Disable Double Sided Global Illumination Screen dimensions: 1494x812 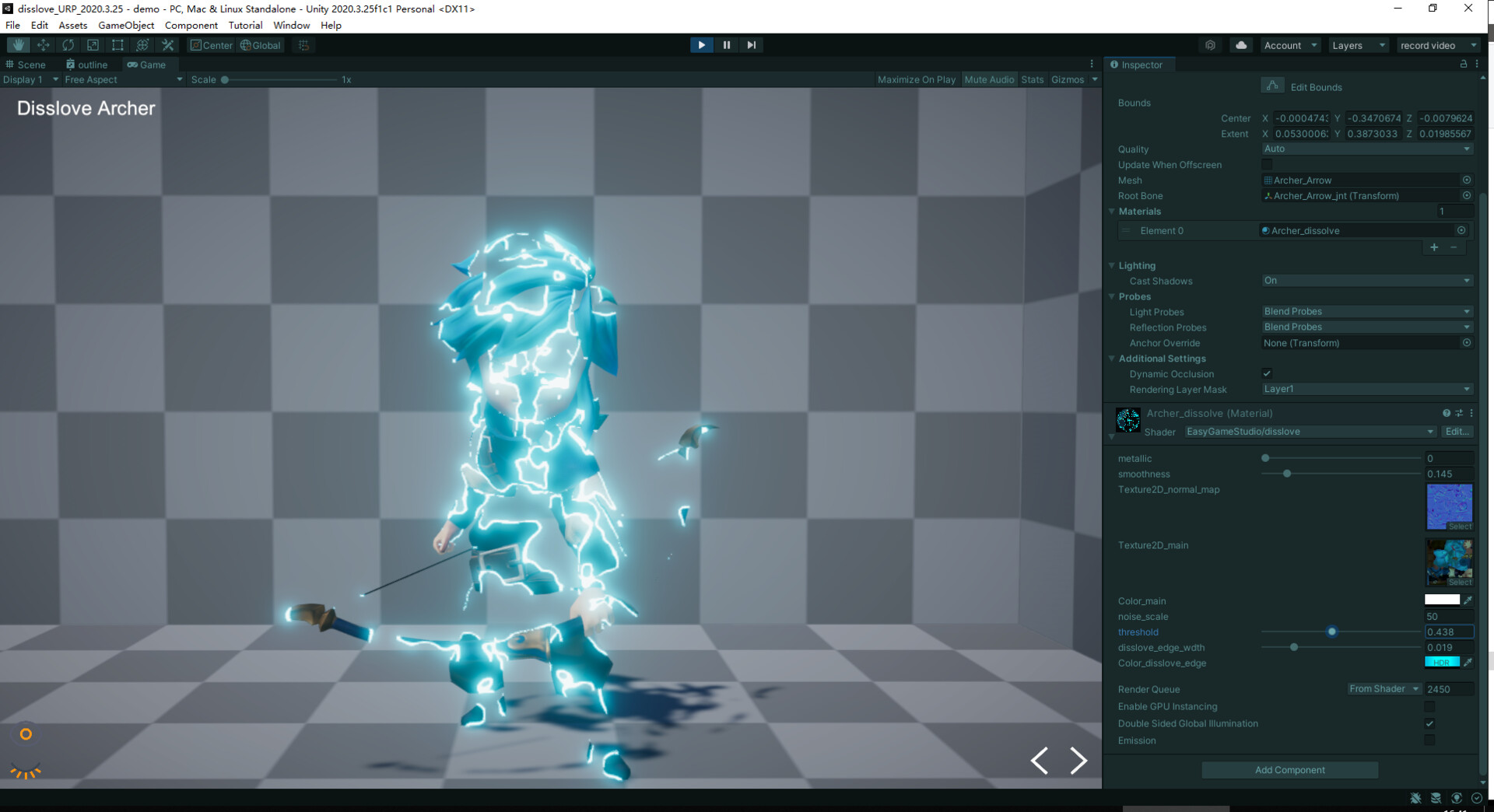tap(1430, 723)
